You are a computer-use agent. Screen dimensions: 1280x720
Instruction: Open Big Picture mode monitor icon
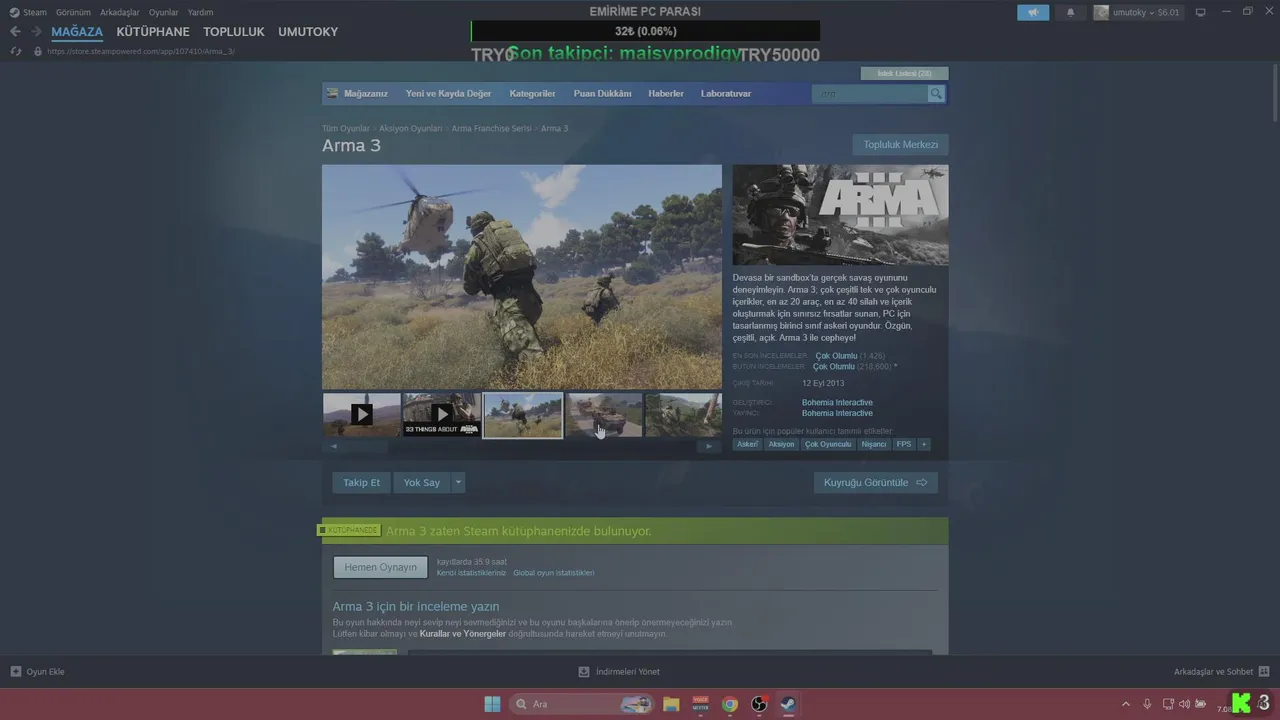1201,12
